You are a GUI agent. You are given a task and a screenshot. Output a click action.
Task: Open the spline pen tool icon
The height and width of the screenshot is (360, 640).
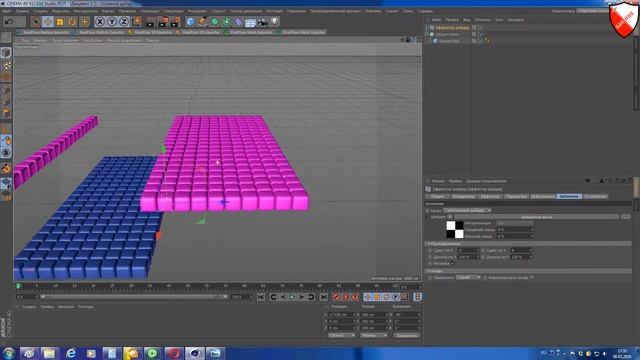pyautogui.click(x=202, y=21)
